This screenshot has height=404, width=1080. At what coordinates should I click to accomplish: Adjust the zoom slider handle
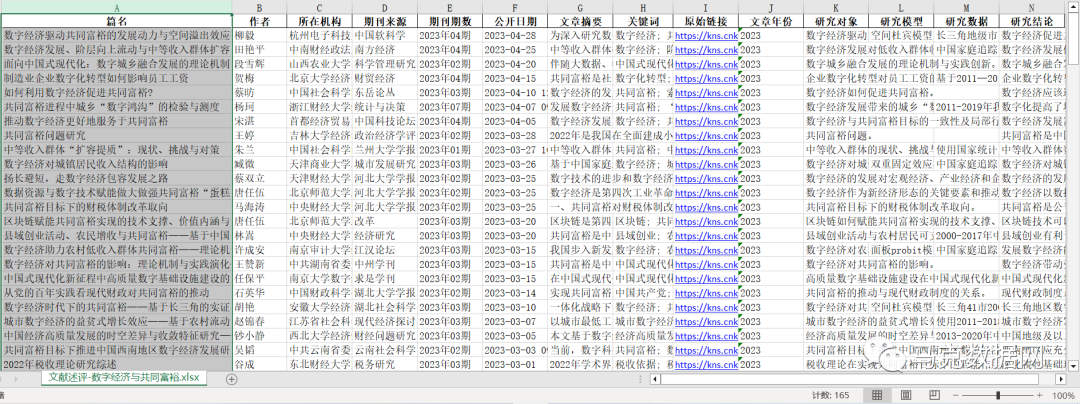(x=999, y=396)
